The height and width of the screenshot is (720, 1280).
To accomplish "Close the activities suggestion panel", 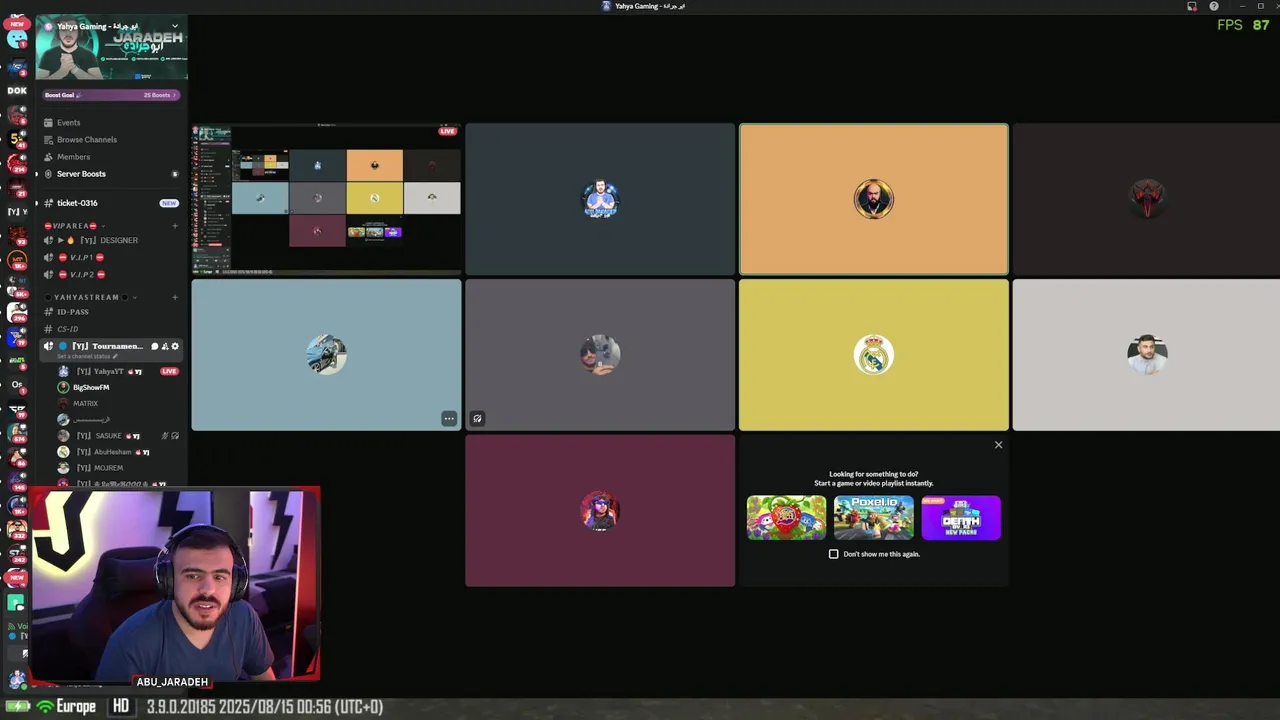I will 998,445.
